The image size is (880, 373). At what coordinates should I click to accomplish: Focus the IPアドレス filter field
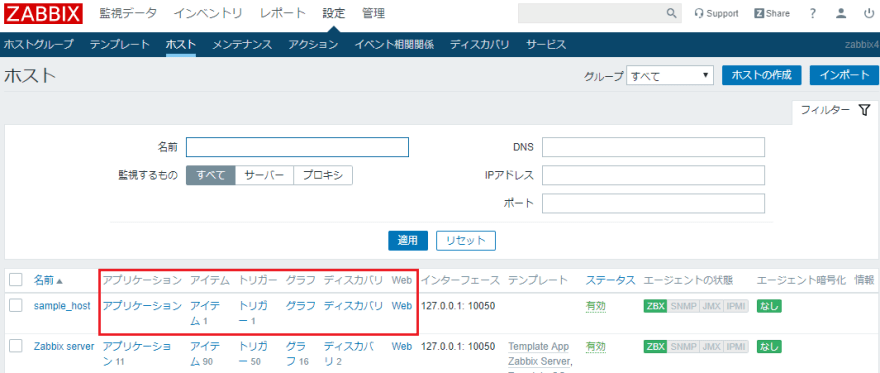click(653, 176)
